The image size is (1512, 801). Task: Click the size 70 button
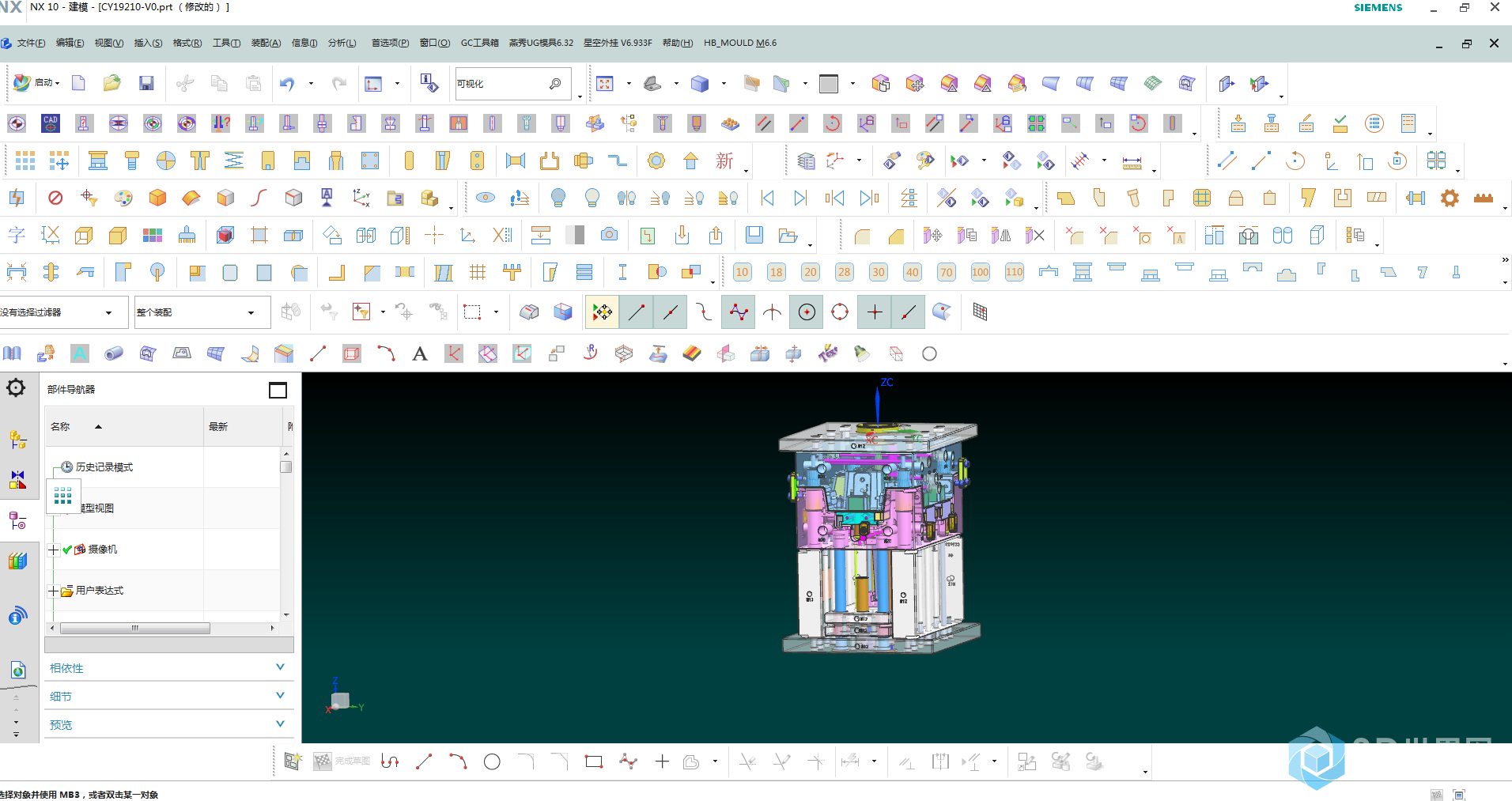click(947, 272)
